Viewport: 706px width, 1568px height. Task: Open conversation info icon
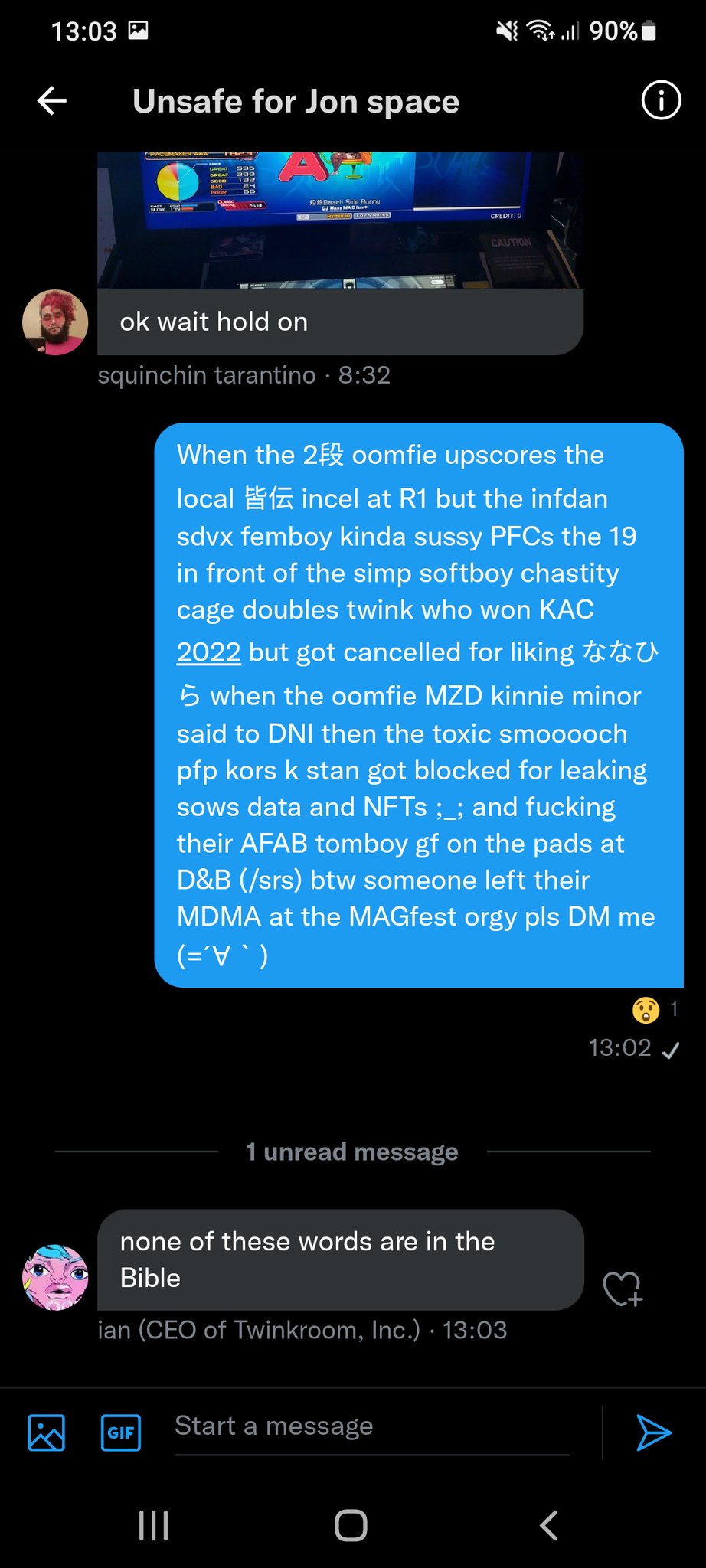tap(660, 100)
